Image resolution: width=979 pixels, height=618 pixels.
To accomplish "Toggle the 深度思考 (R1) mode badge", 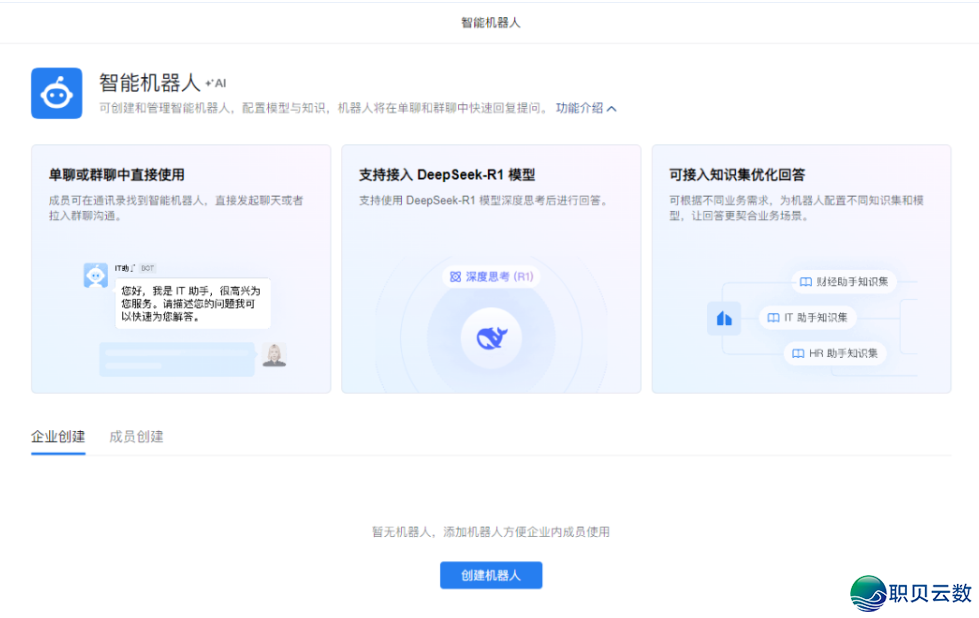I will point(491,276).
